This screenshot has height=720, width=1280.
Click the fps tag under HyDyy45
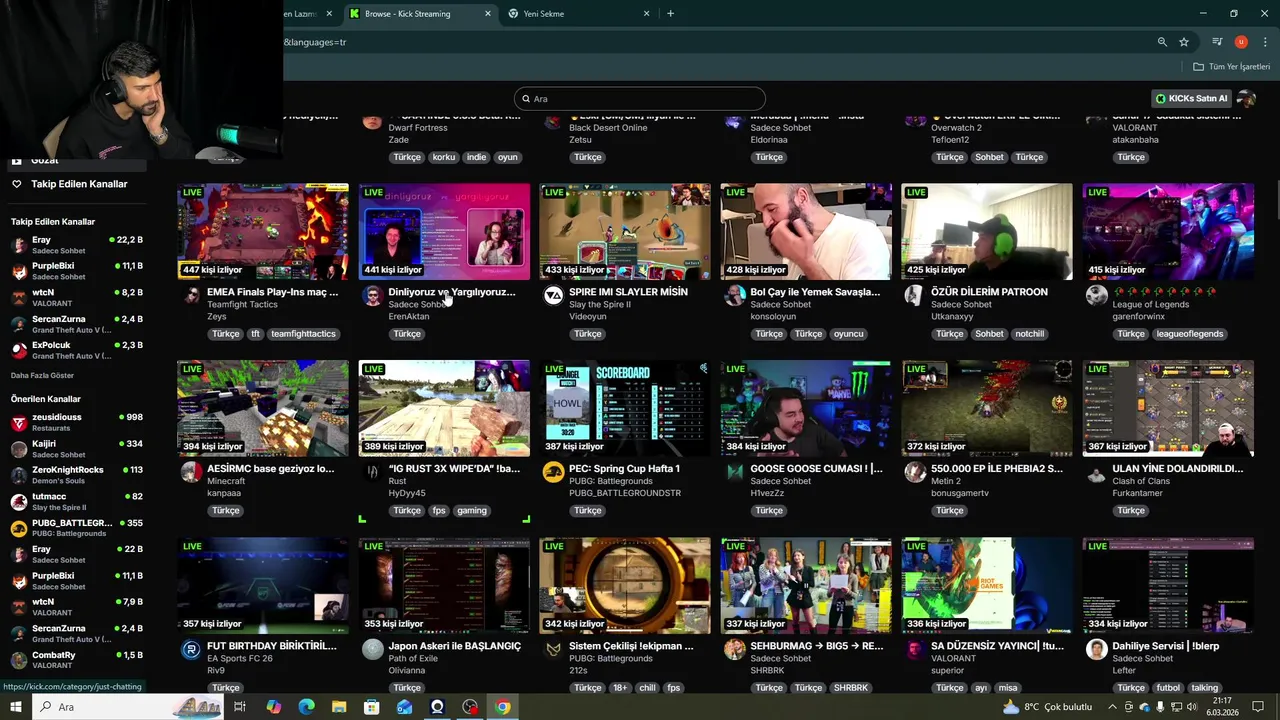(x=438, y=511)
